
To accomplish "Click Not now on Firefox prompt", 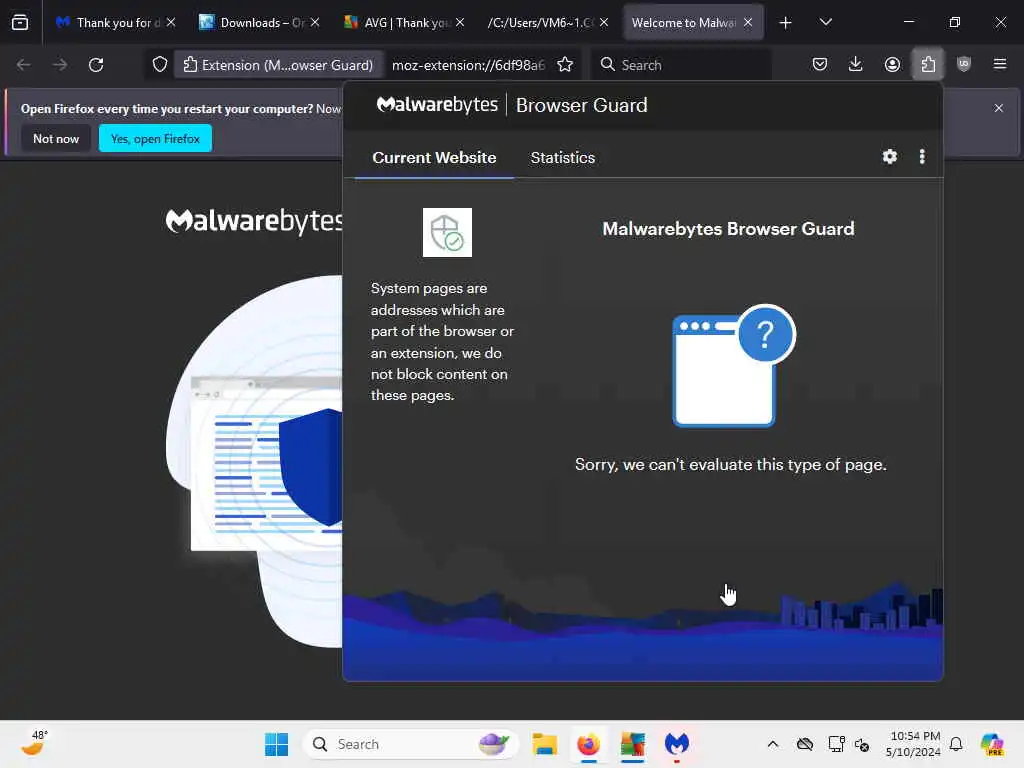I will [56, 138].
